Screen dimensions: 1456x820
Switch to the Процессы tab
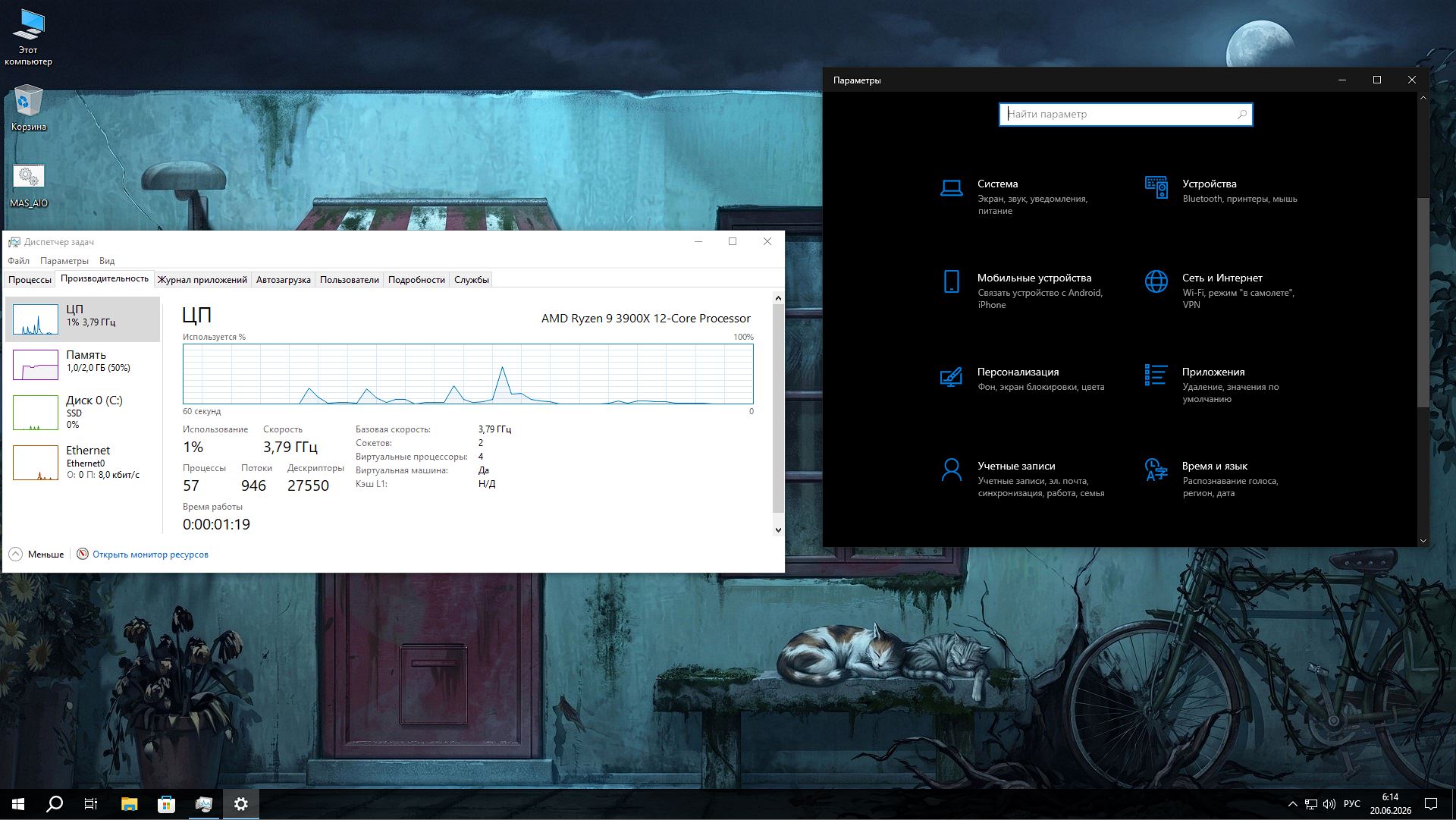[30, 280]
